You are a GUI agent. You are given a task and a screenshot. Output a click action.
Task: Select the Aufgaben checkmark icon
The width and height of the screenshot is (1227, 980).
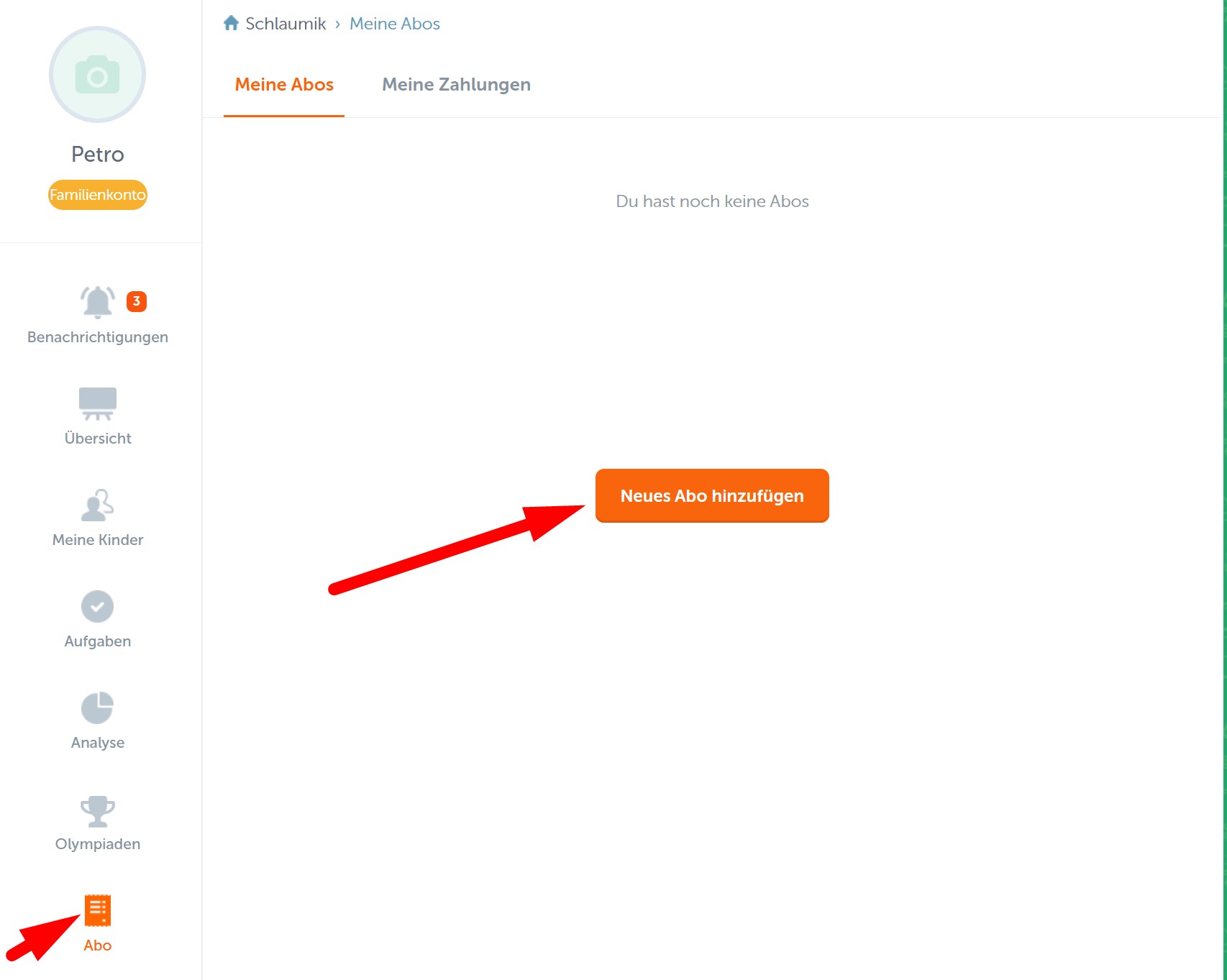pos(97,606)
